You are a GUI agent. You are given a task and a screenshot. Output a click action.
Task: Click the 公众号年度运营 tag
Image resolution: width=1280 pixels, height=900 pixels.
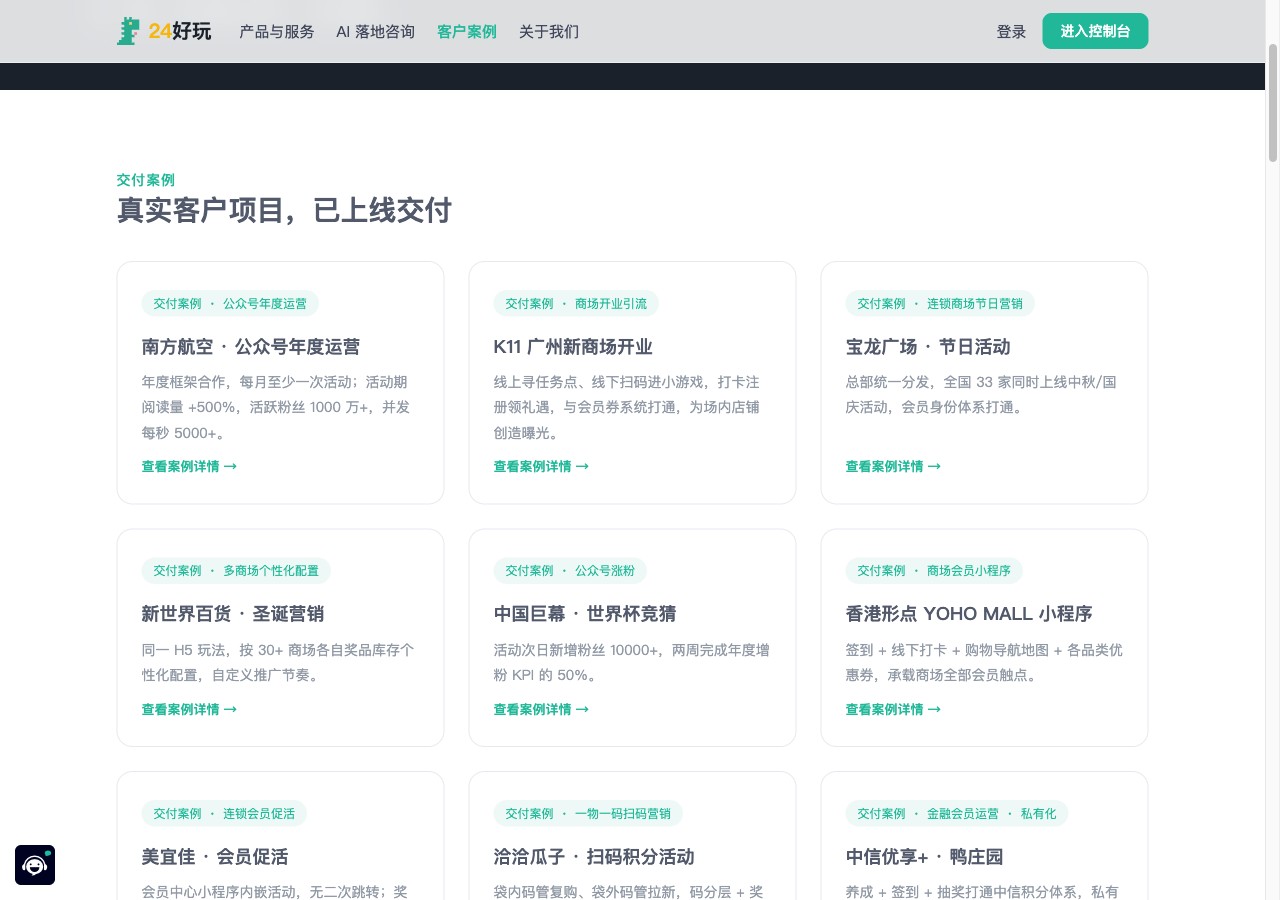(x=230, y=304)
